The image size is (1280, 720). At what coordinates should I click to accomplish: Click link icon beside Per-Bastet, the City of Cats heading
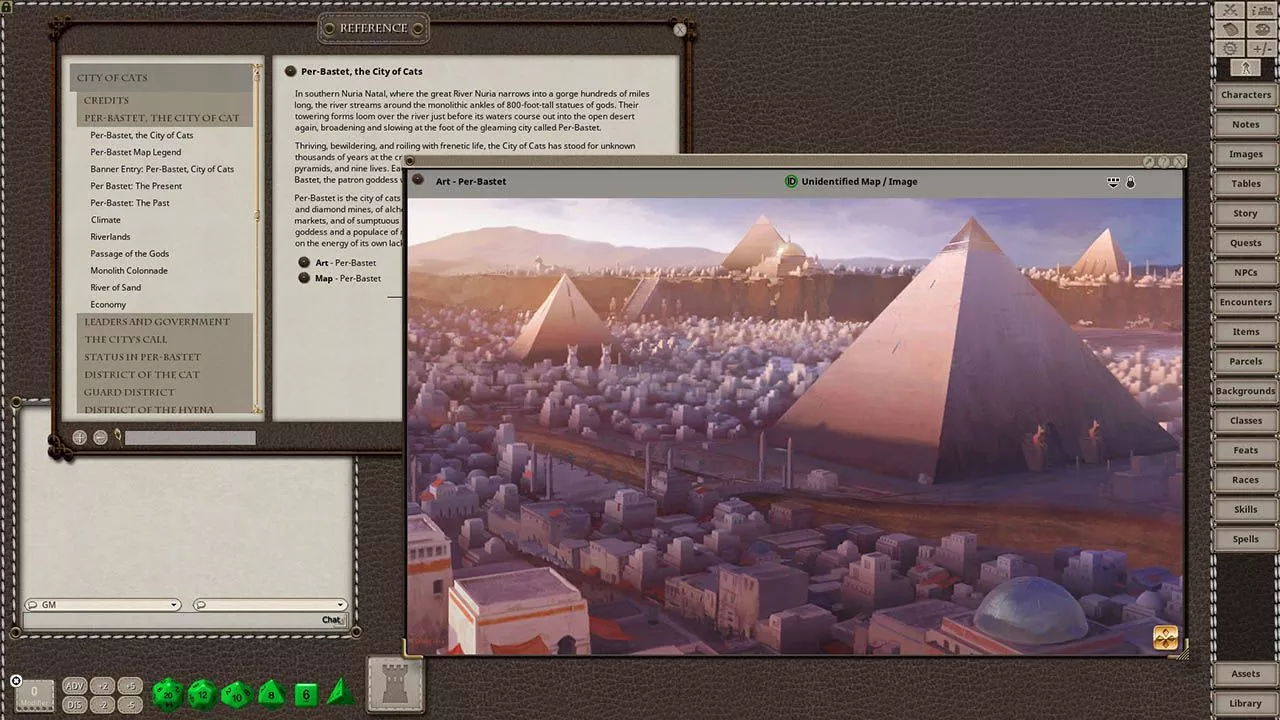click(x=290, y=71)
